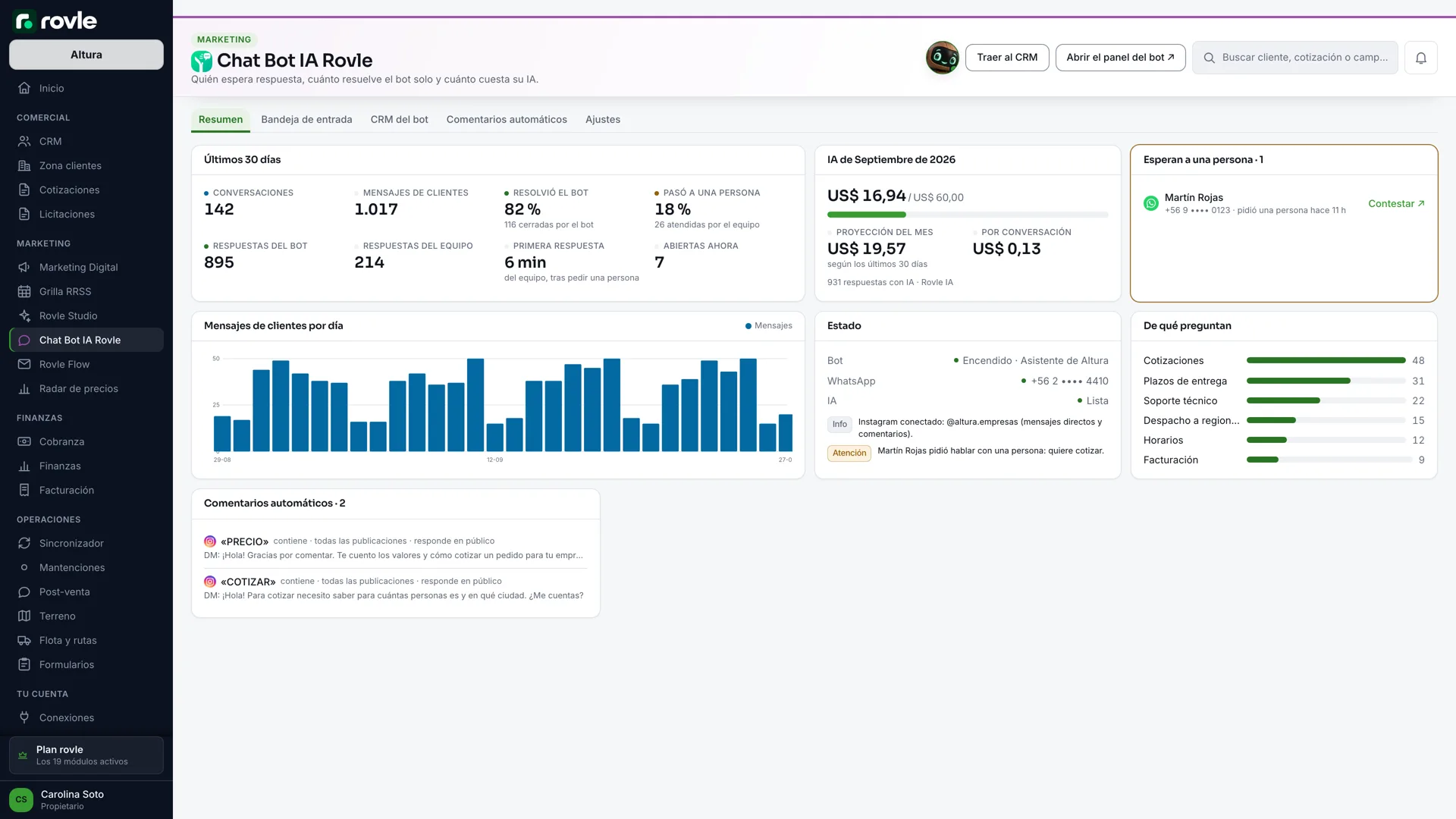Click the Formularios clipboard icon
This screenshot has height=819, width=1456.
tap(24, 664)
